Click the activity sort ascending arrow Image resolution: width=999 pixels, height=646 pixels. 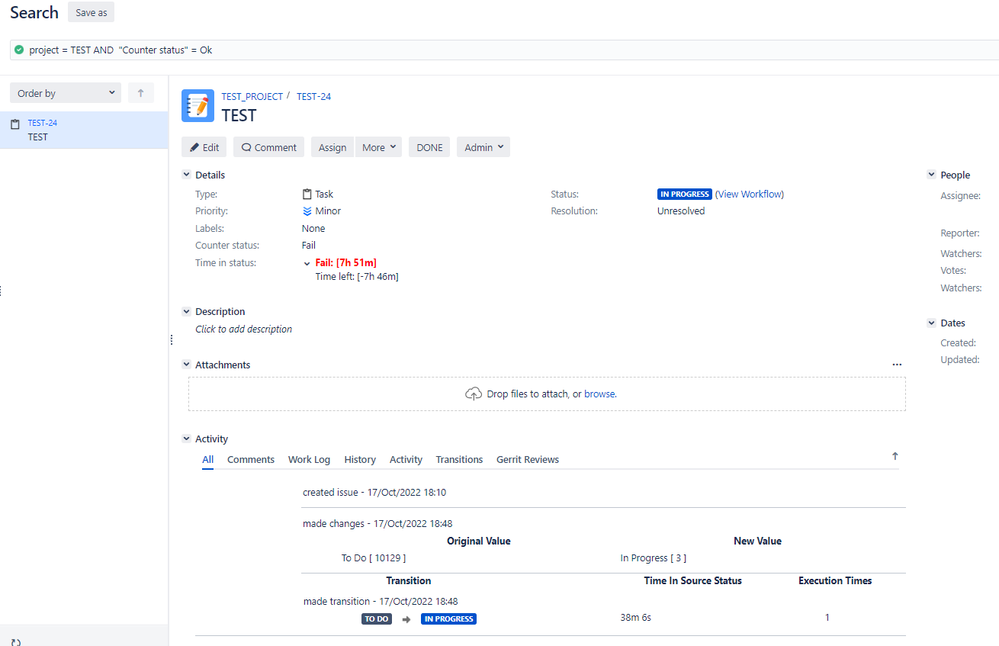pyautogui.click(x=895, y=456)
